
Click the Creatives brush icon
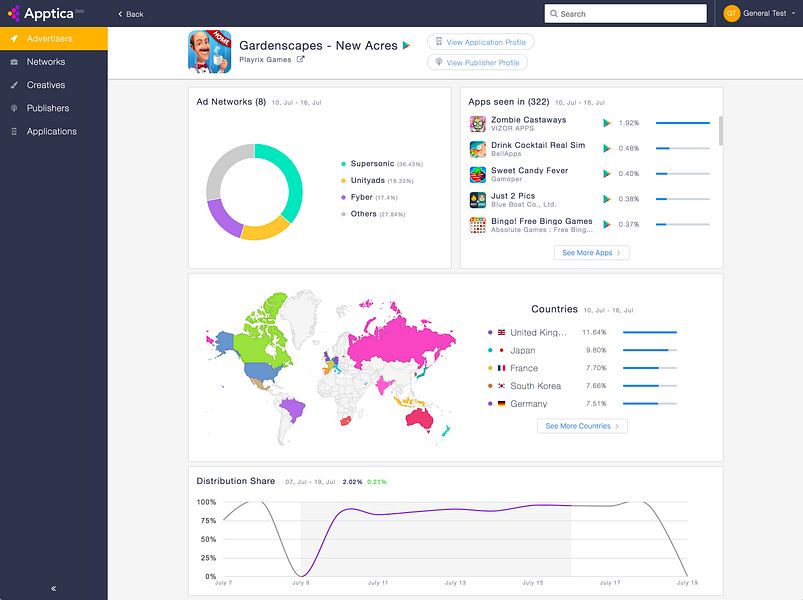(14, 85)
